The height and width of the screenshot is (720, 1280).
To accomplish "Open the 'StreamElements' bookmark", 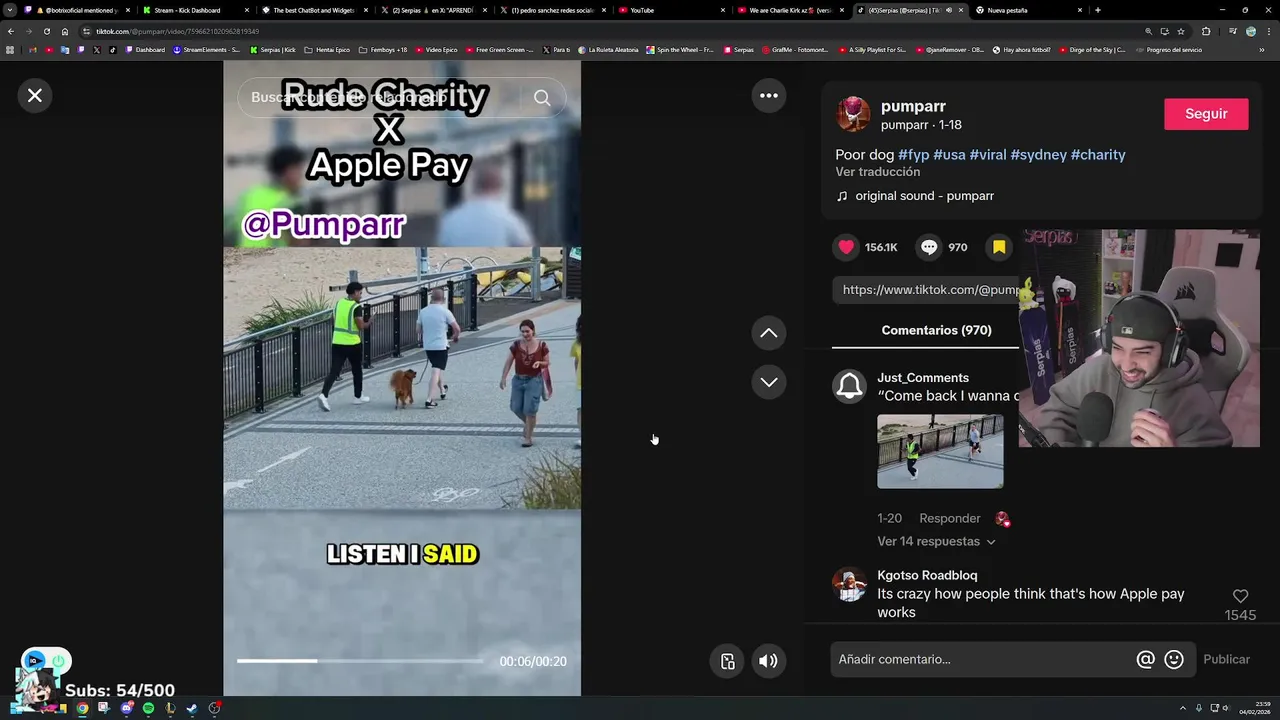I will (207, 50).
